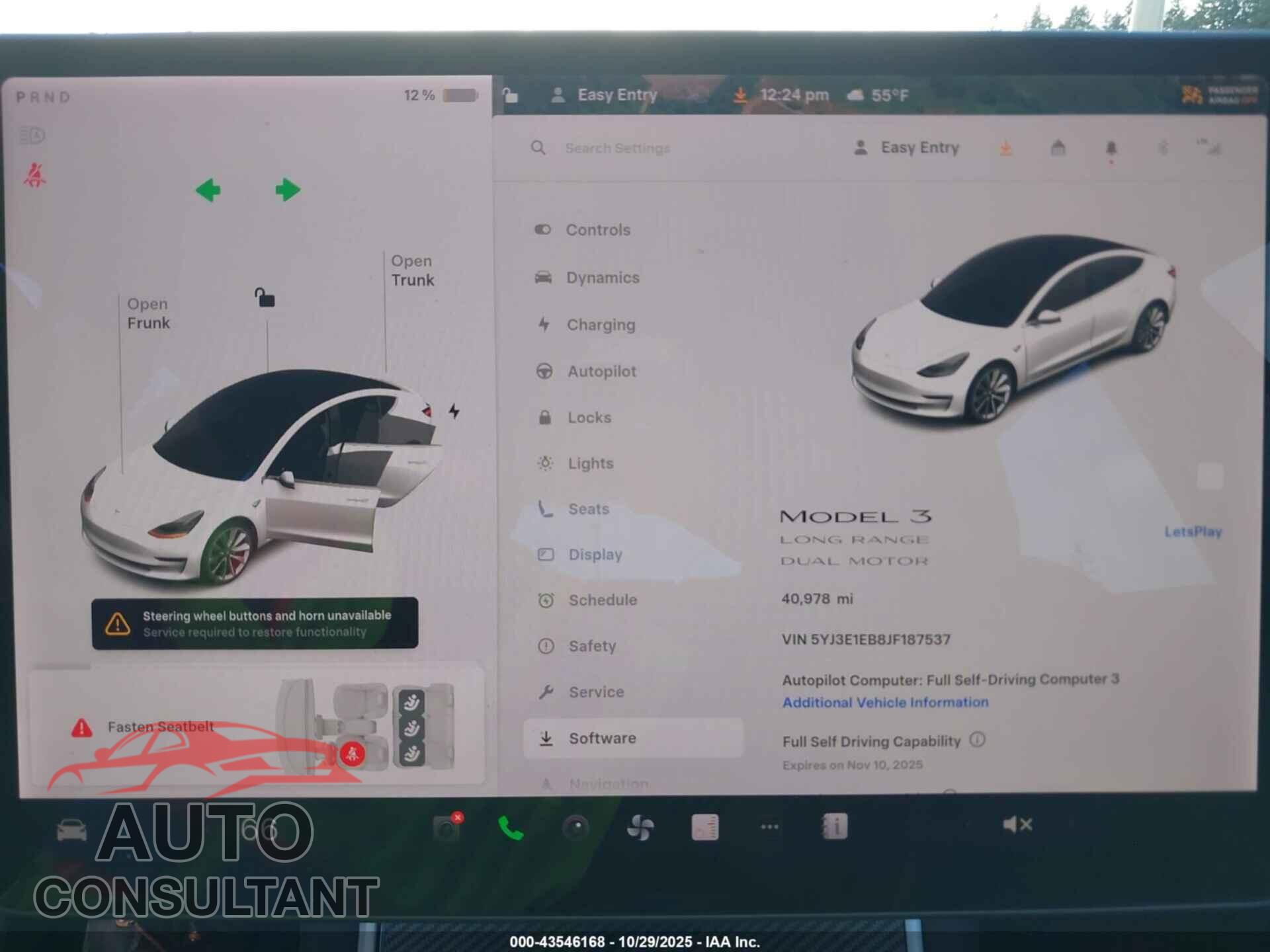The image size is (1270, 952).
Task: Tap the Bluetooth icon in settings header
Action: pyautogui.click(x=1164, y=148)
